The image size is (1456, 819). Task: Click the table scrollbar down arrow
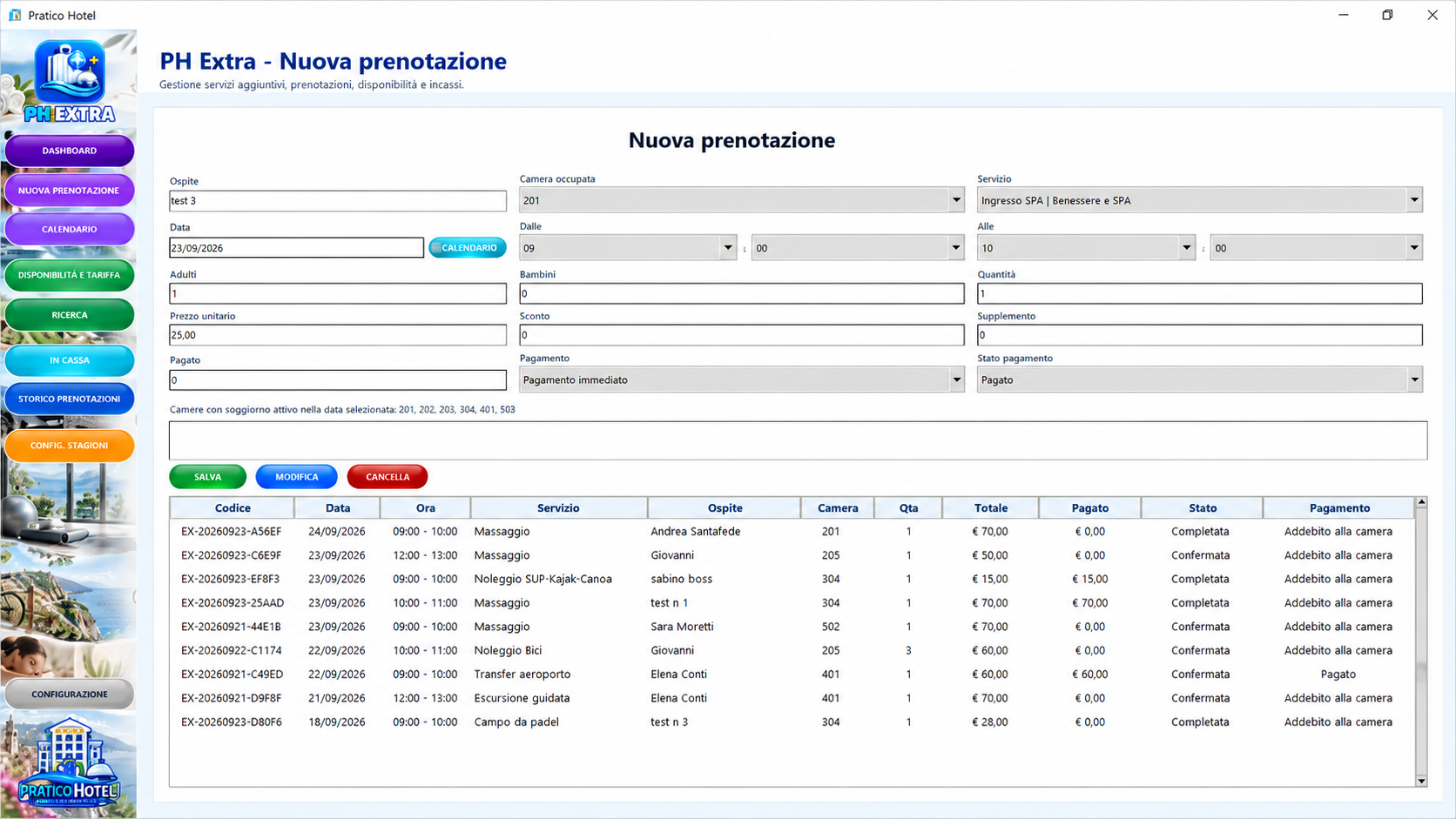[1421, 781]
